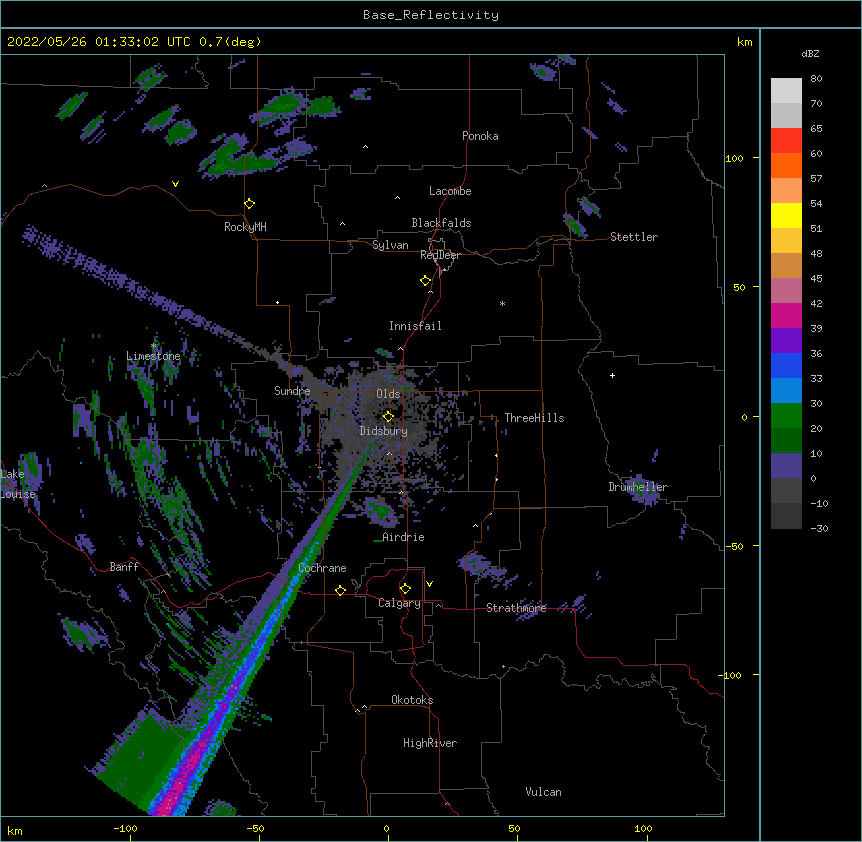Click the Innisfail city label

(x=415, y=326)
